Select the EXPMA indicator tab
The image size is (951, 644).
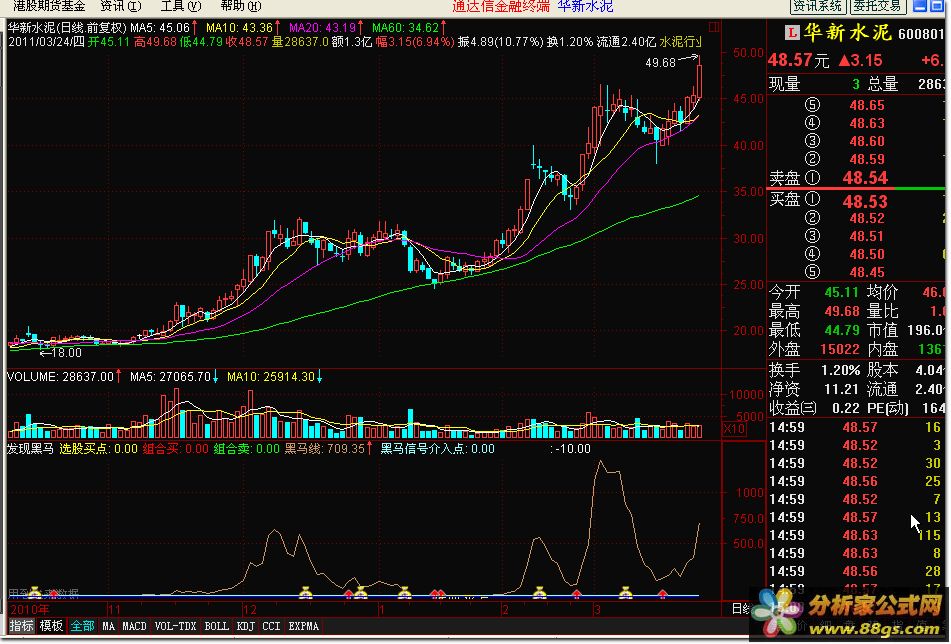304,626
